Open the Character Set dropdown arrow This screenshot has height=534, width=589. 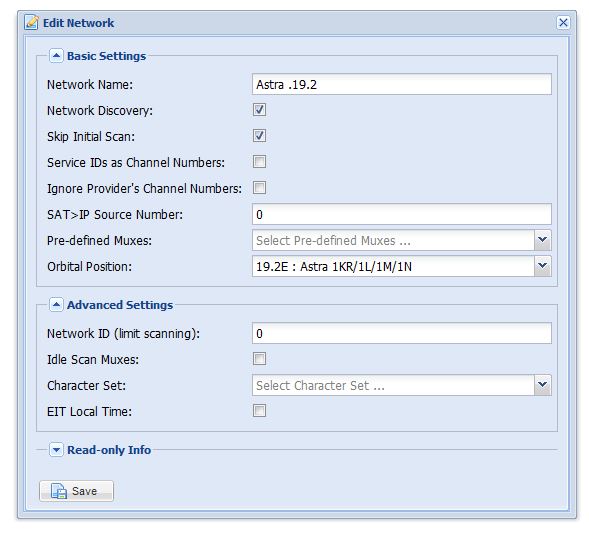tap(542, 385)
